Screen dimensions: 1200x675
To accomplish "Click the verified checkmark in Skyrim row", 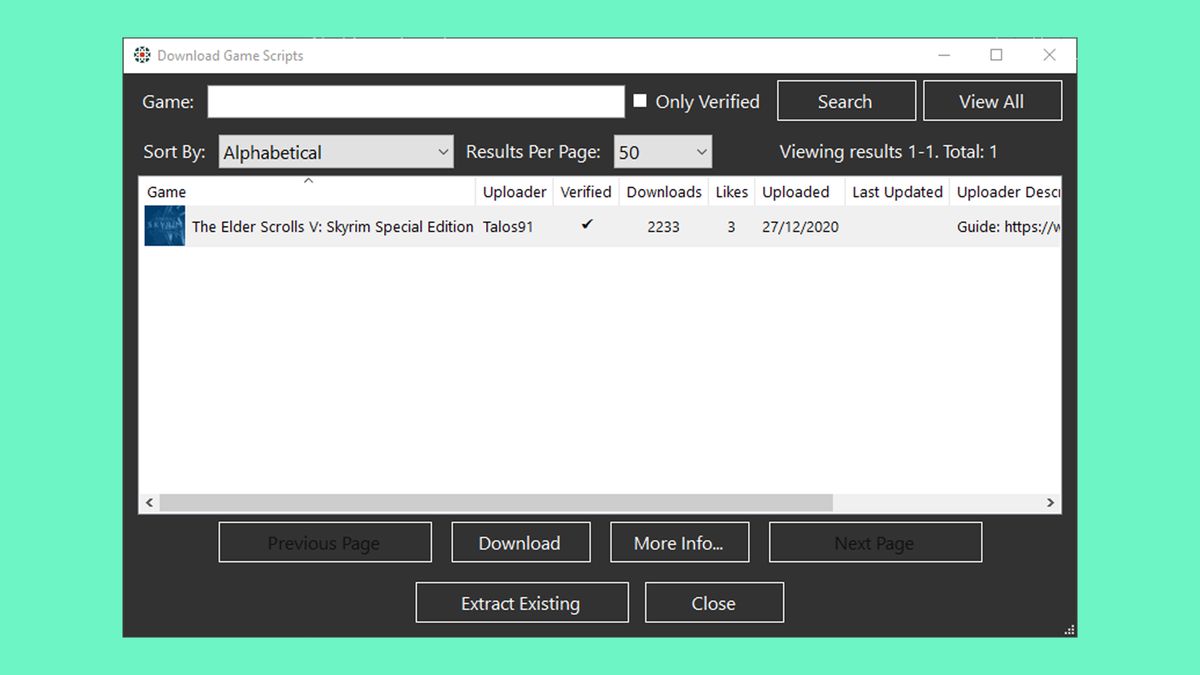I will (587, 225).
